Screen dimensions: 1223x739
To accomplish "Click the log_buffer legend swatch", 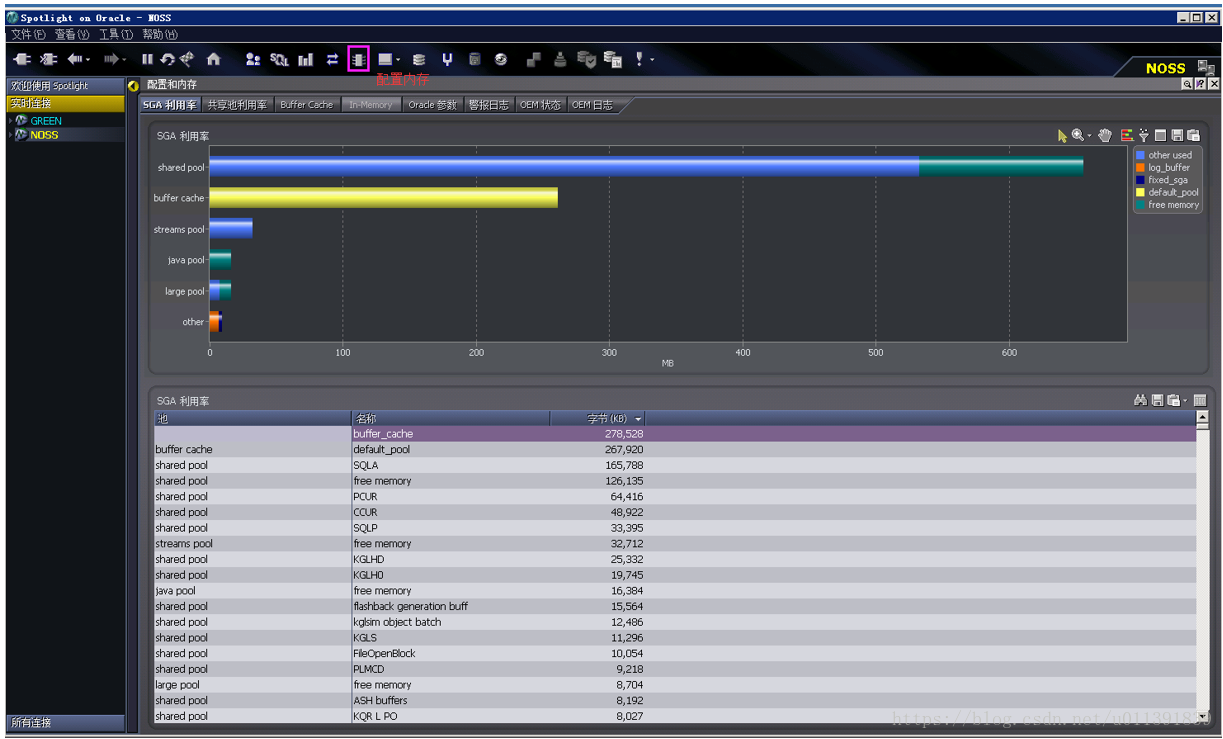I will click(1140, 167).
